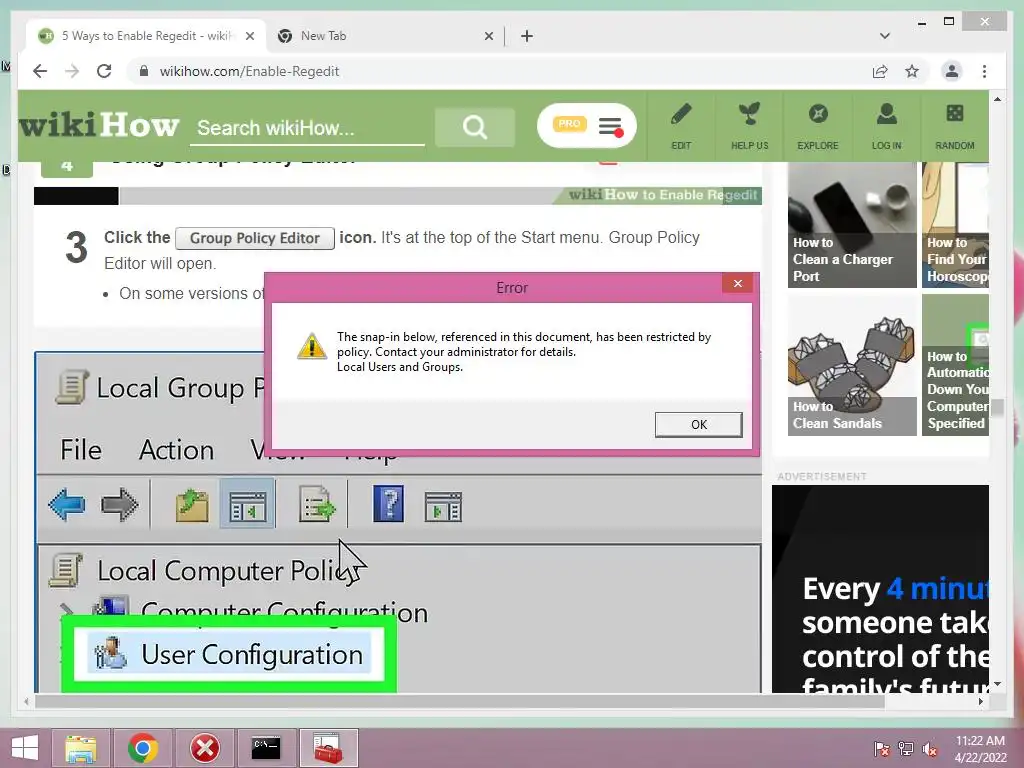This screenshot has height=768, width=1024.
Task: Reload the wikiHow page
Action: tap(104, 71)
